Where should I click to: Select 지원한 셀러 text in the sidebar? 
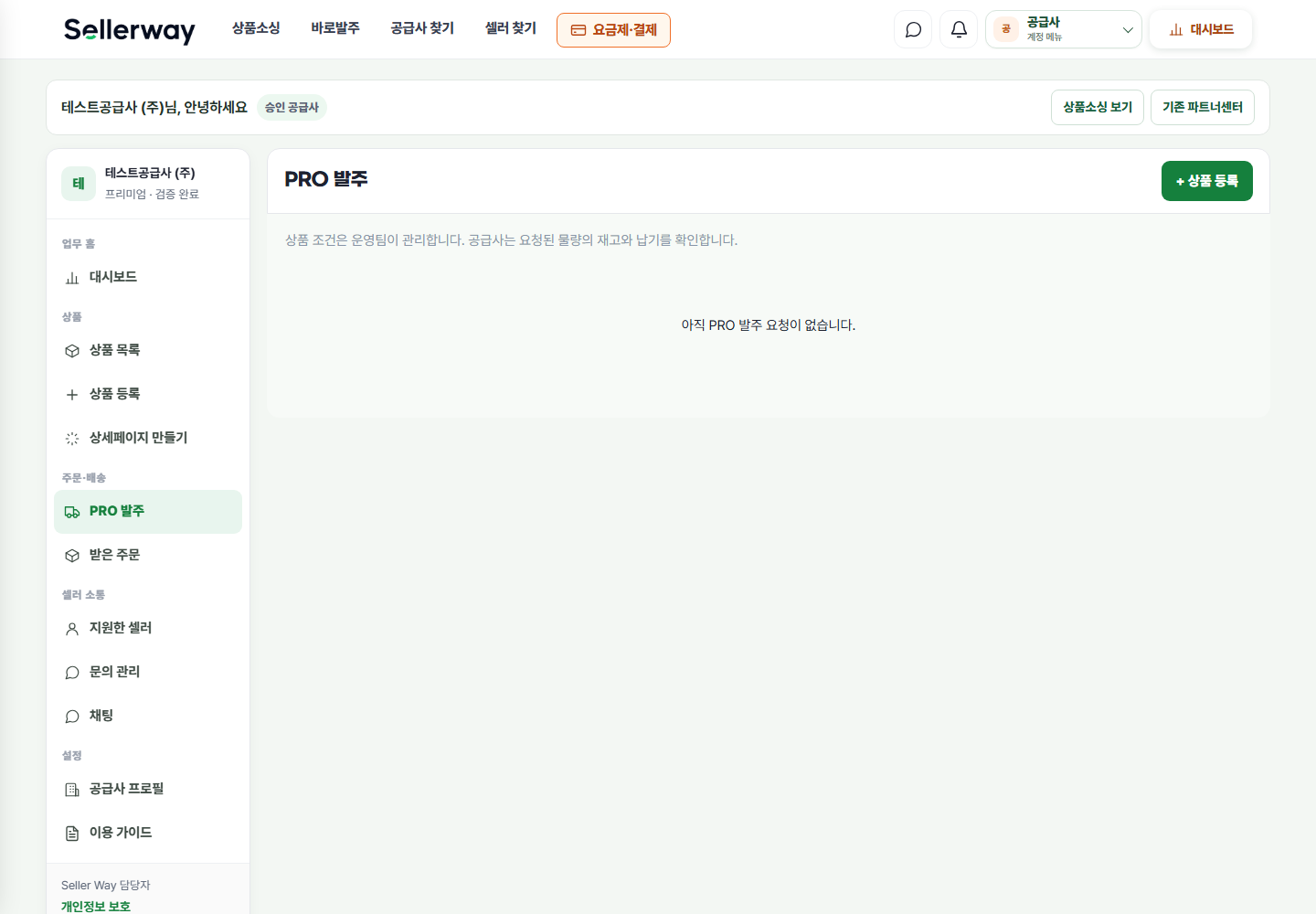click(x=121, y=628)
